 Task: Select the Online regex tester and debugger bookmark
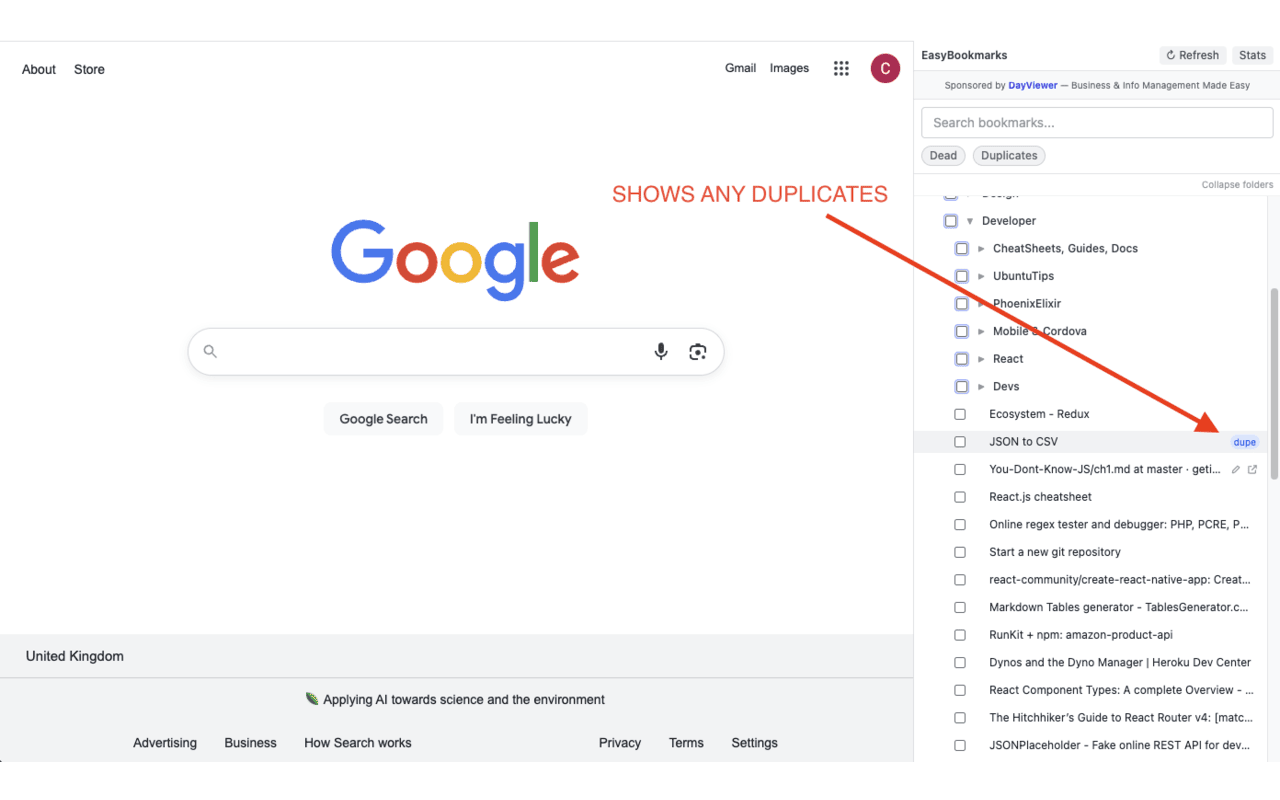(x=1119, y=524)
